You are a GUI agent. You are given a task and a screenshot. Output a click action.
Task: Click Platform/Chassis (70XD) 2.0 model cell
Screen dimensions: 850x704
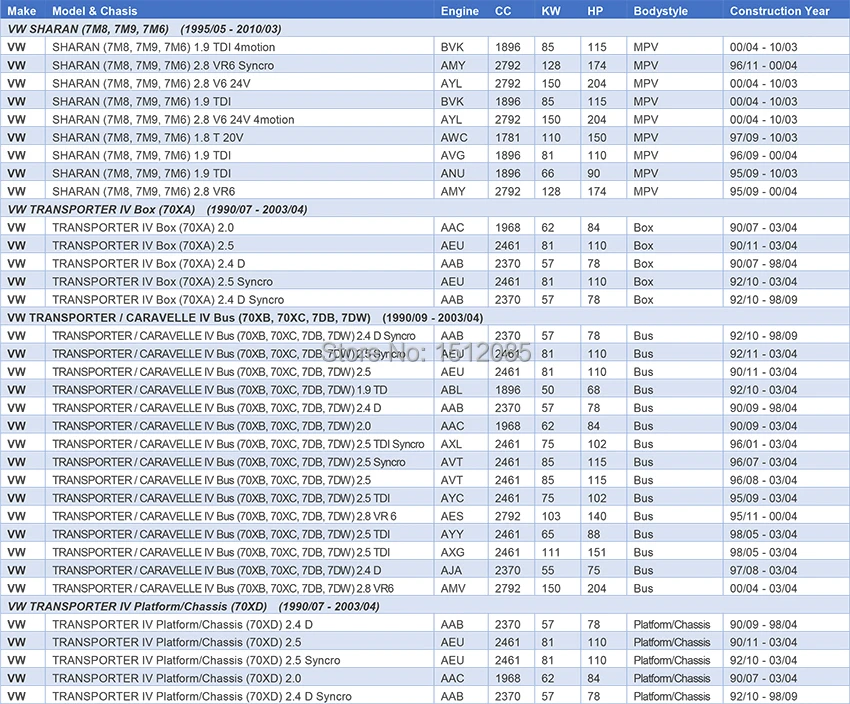(x=176, y=678)
